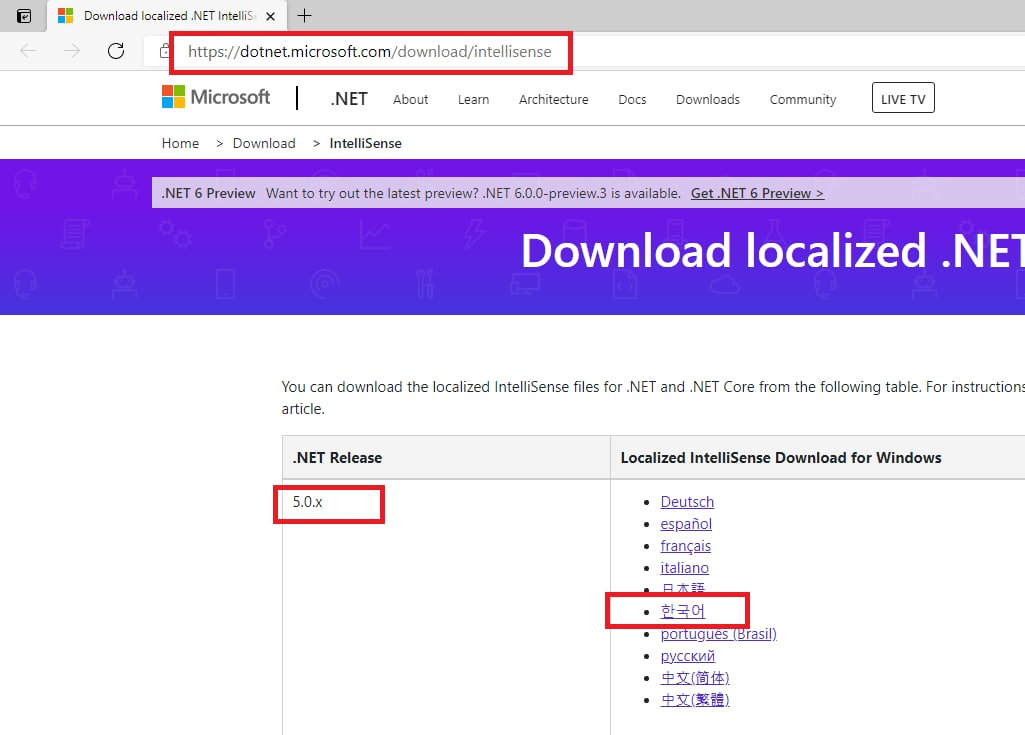The height and width of the screenshot is (735, 1025).
Task: Click the browser forward arrow
Action: (72, 51)
